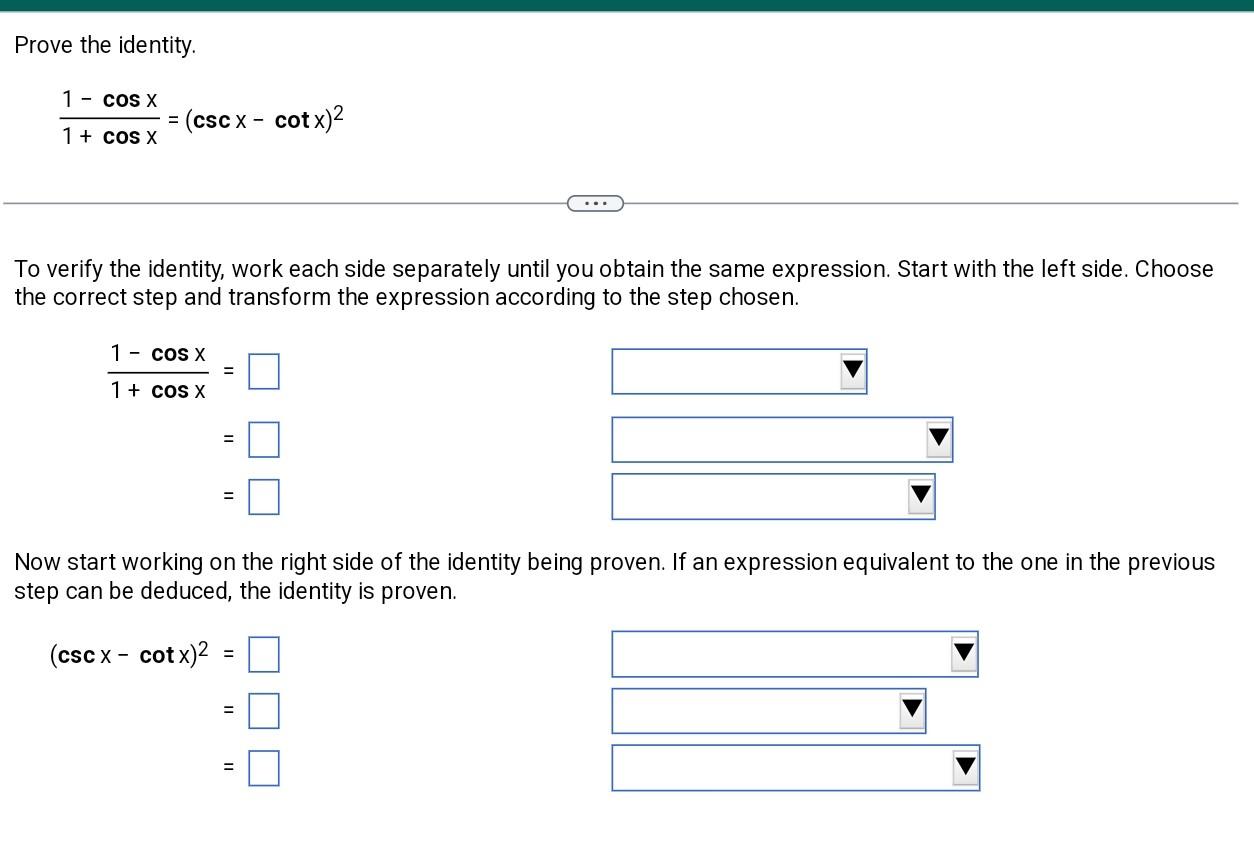Click the arrow icon on the first right-side dropdown

click(x=963, y=654)
